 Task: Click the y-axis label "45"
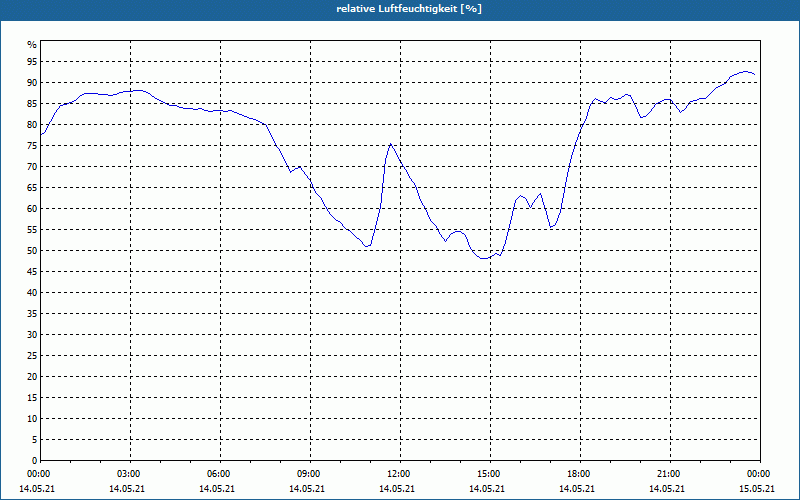tap(32, 271)
